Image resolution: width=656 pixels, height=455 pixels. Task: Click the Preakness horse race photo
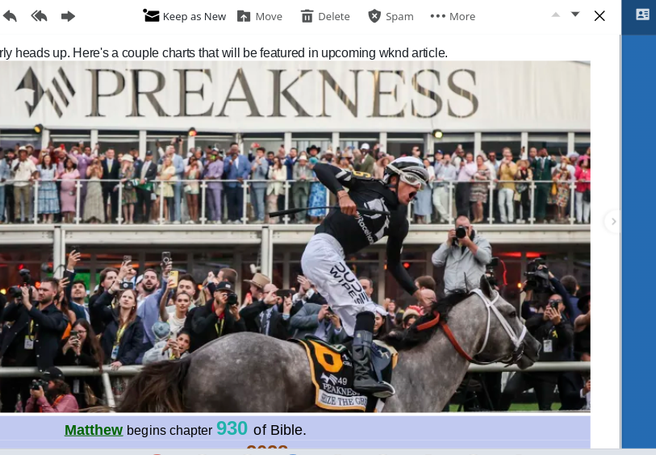click(x=295, y=237)
